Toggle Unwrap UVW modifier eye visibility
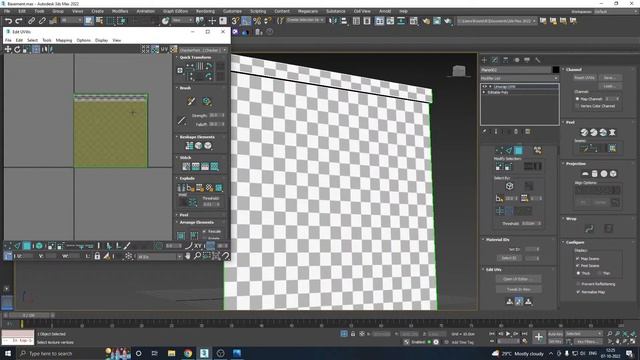Screen dimensions: 640x360 [x=484, y=87]
